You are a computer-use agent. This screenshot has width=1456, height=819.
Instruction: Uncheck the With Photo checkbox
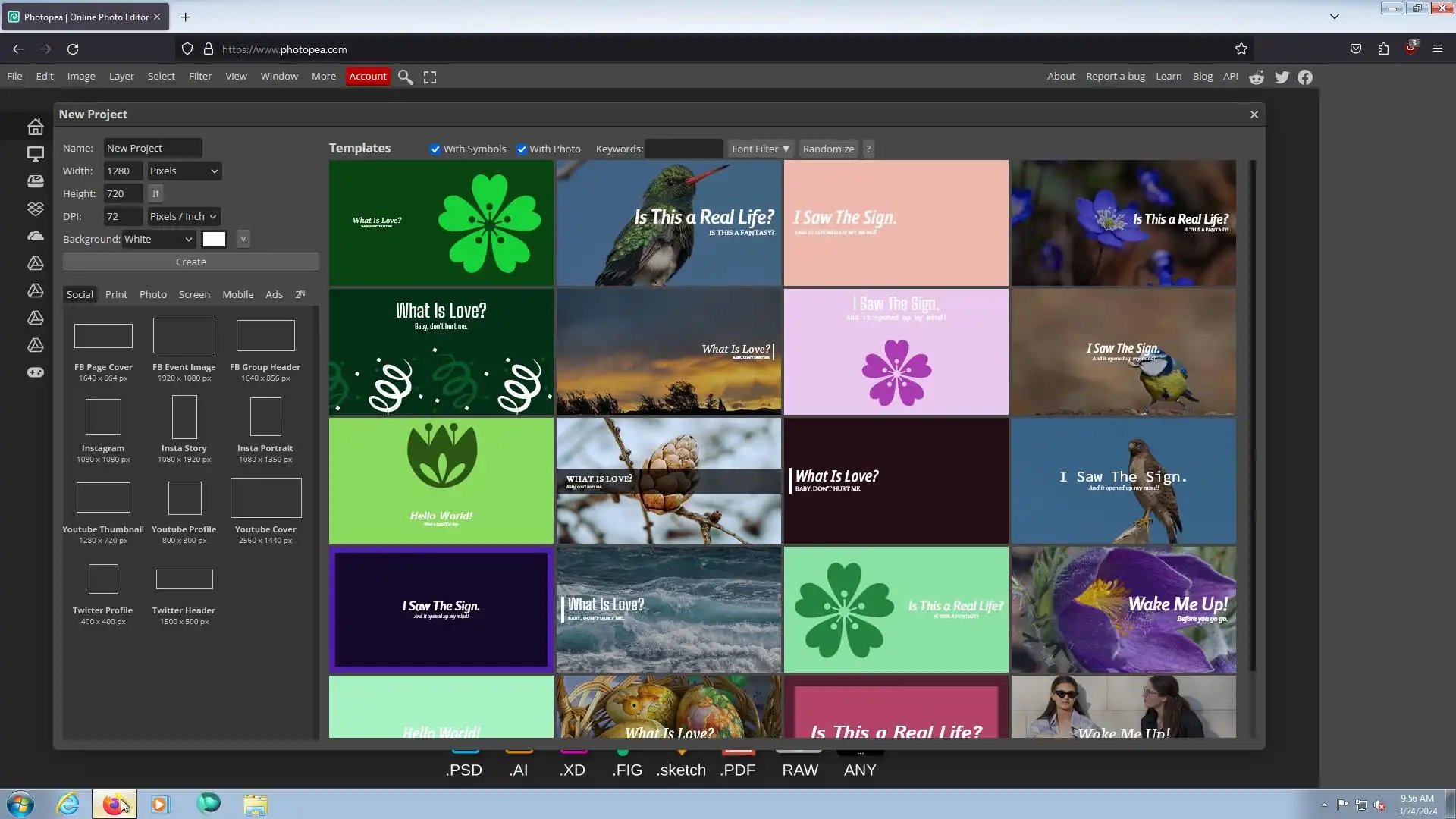[522, 149]
